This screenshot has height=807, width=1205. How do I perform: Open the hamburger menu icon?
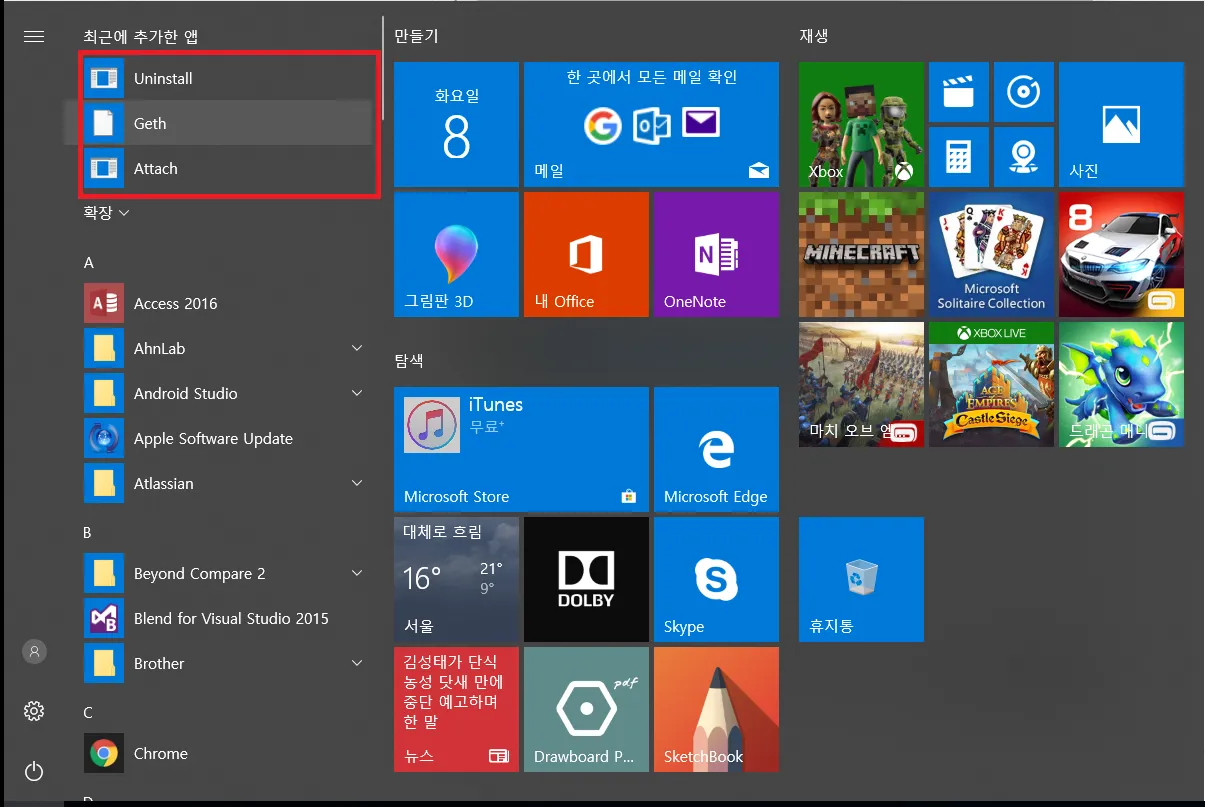(34, 36)
